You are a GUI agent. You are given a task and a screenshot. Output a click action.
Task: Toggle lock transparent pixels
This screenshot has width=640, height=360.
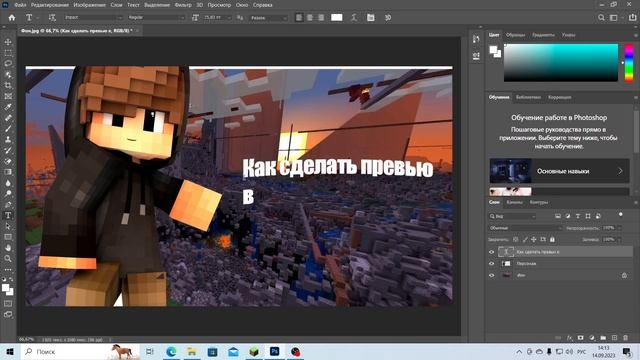pos(516,240)
